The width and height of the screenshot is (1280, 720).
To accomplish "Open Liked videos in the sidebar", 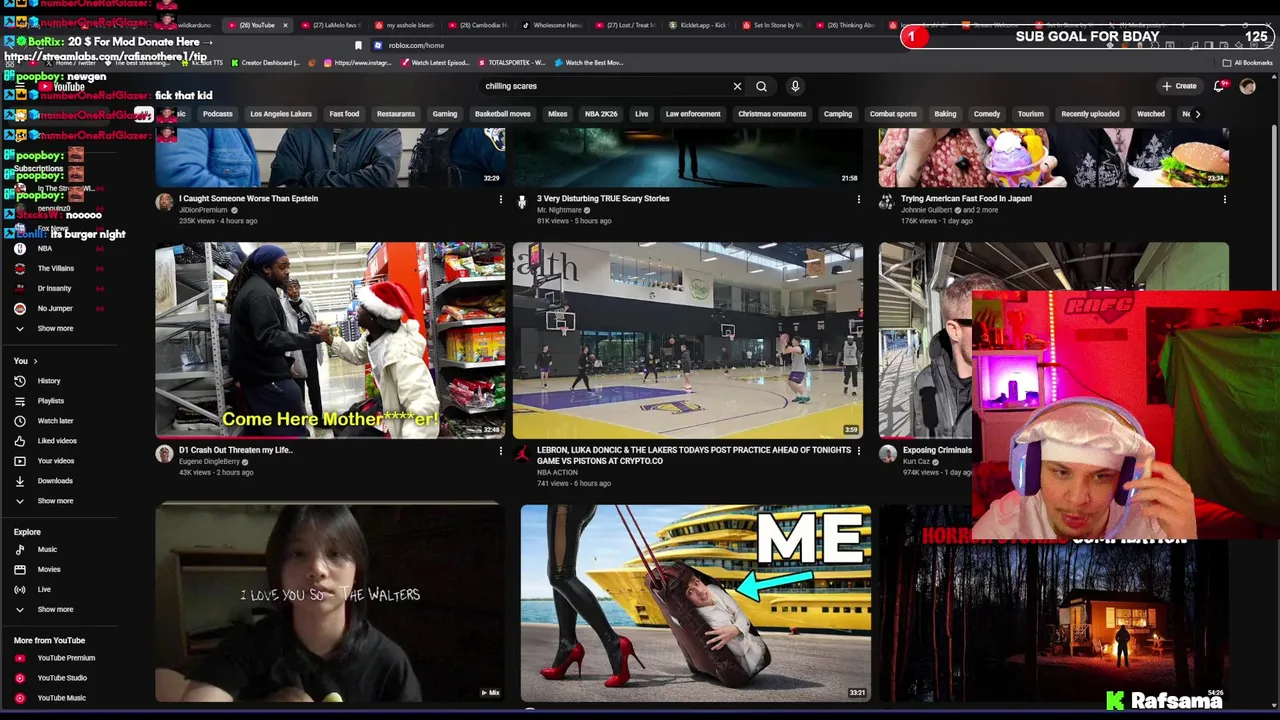I will pos(57,441).
